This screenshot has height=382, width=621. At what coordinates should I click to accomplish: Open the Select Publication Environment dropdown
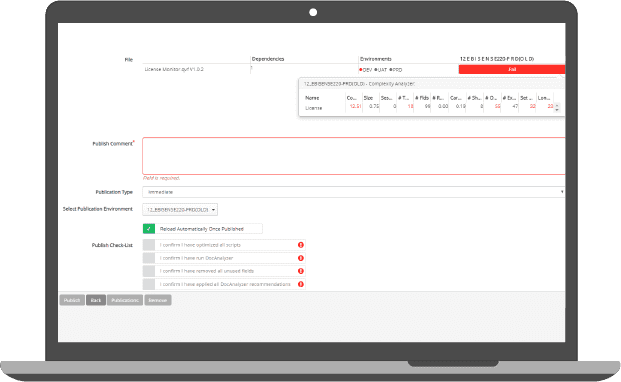click(x=180, y=210)
